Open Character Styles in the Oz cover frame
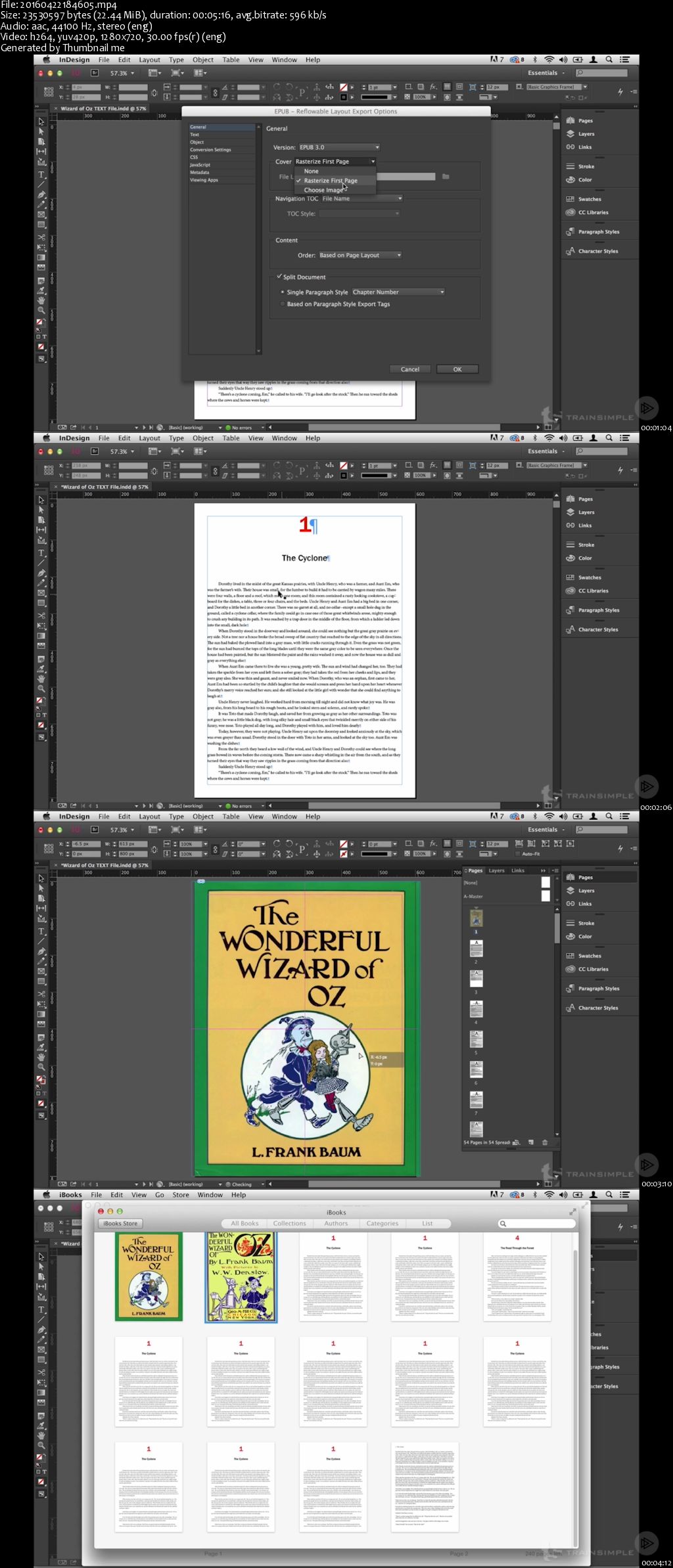This screenshot has height=1568, width=673. pos(592,1008)
